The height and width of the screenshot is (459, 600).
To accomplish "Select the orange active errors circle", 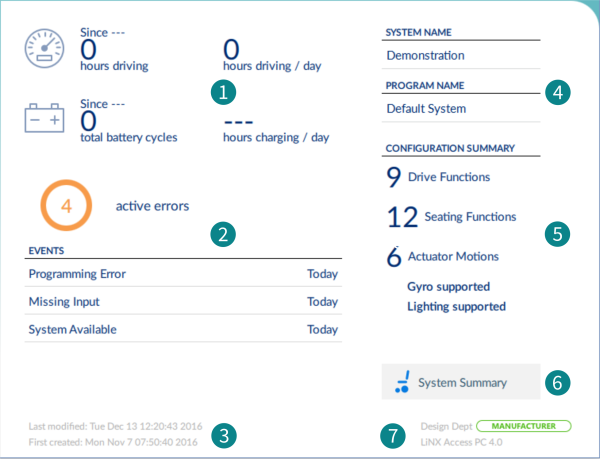I will click(x=66, y=205).
